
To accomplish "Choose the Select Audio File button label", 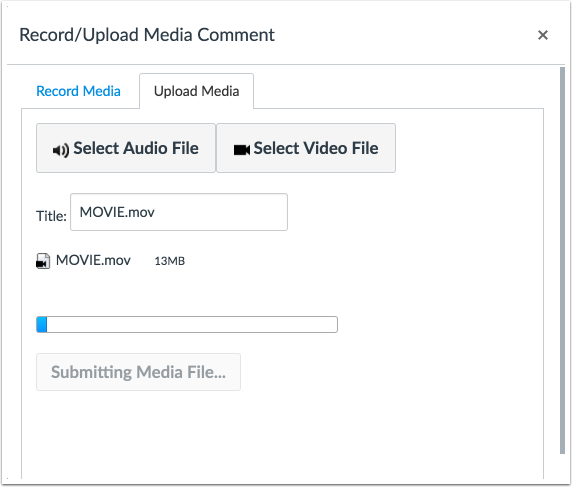I will [136, 148].
